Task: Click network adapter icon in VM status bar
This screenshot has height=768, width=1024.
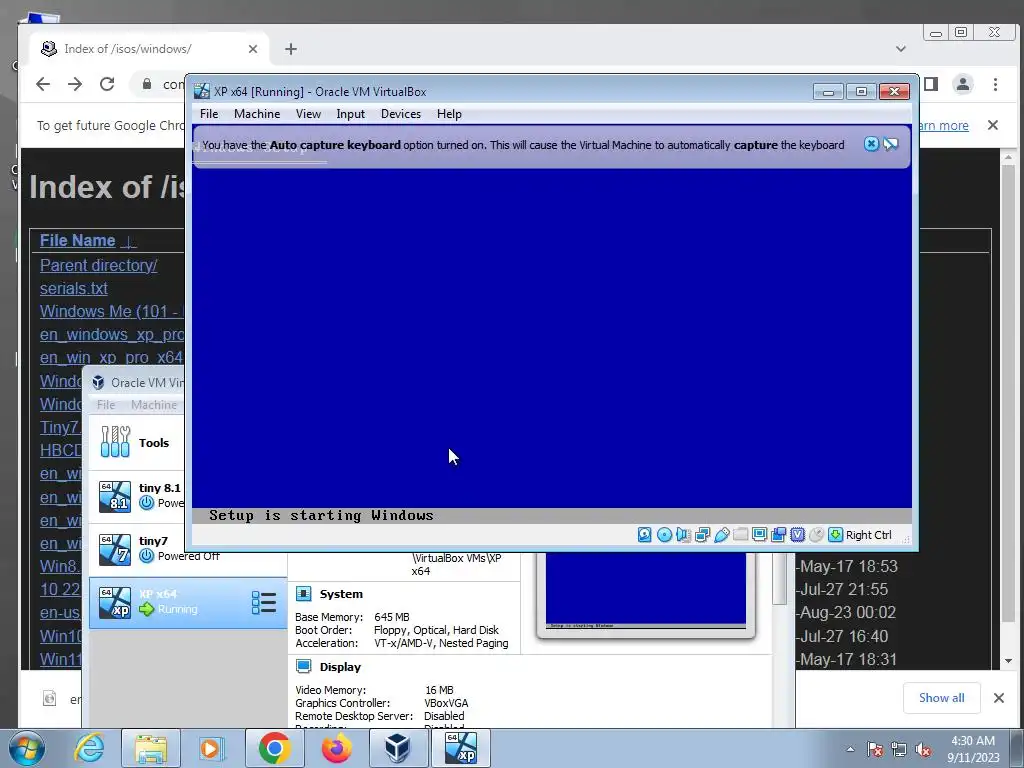Action: click(x=703, y=535)
